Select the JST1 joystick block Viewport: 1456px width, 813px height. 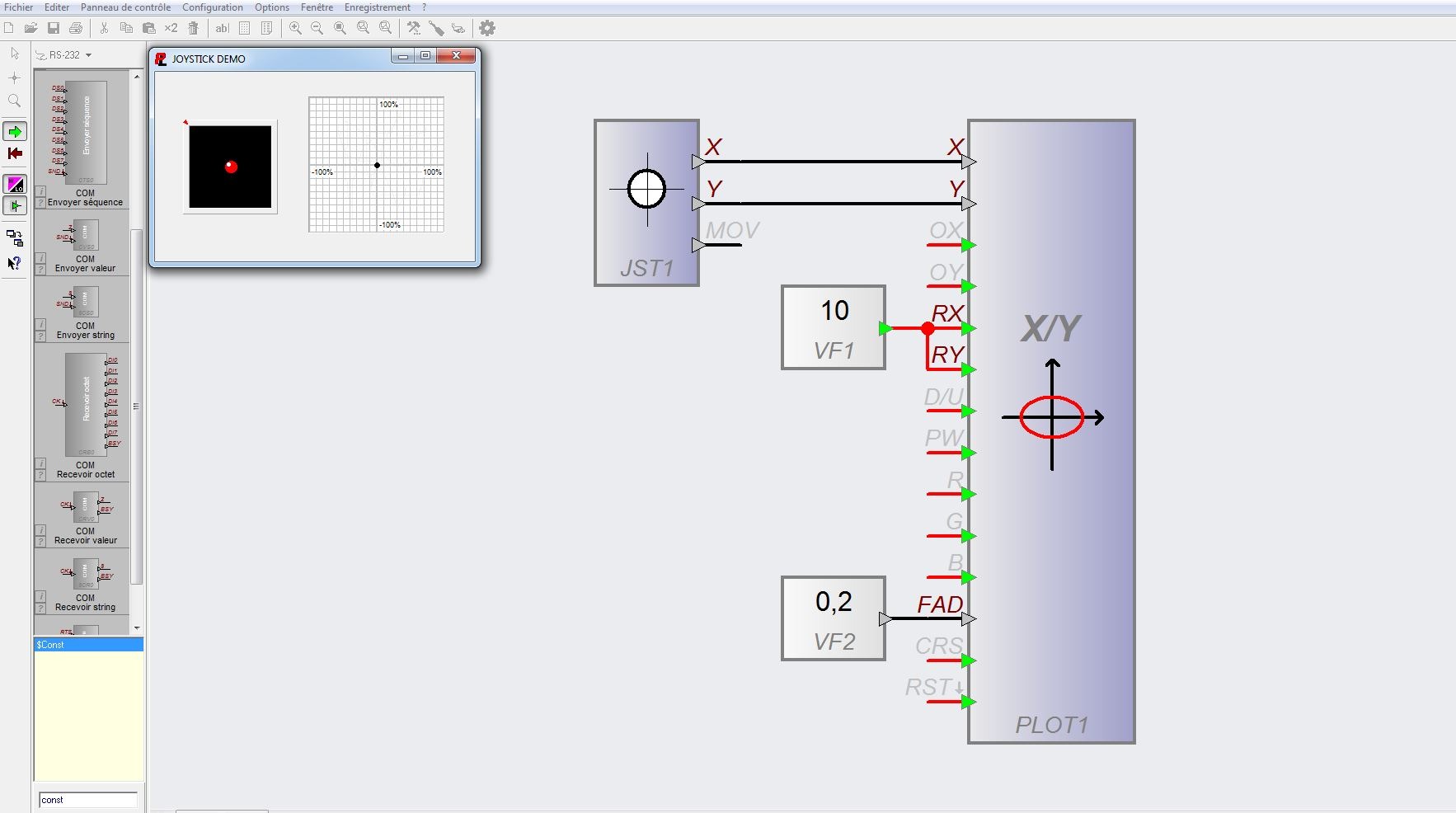[x=647, y=203]
